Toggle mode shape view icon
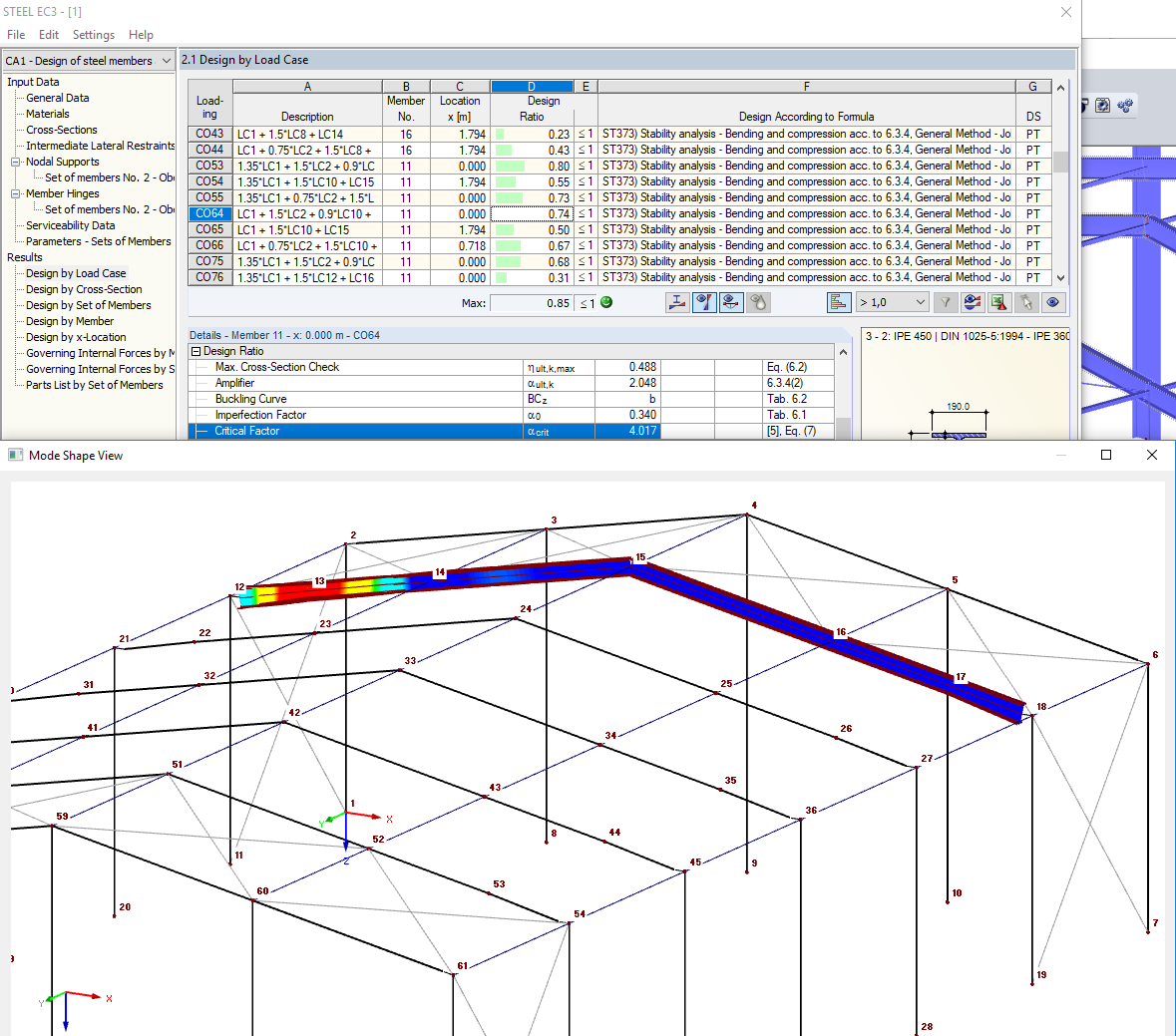Screen dimensions: 1176x1036 (x=731, y=302)
